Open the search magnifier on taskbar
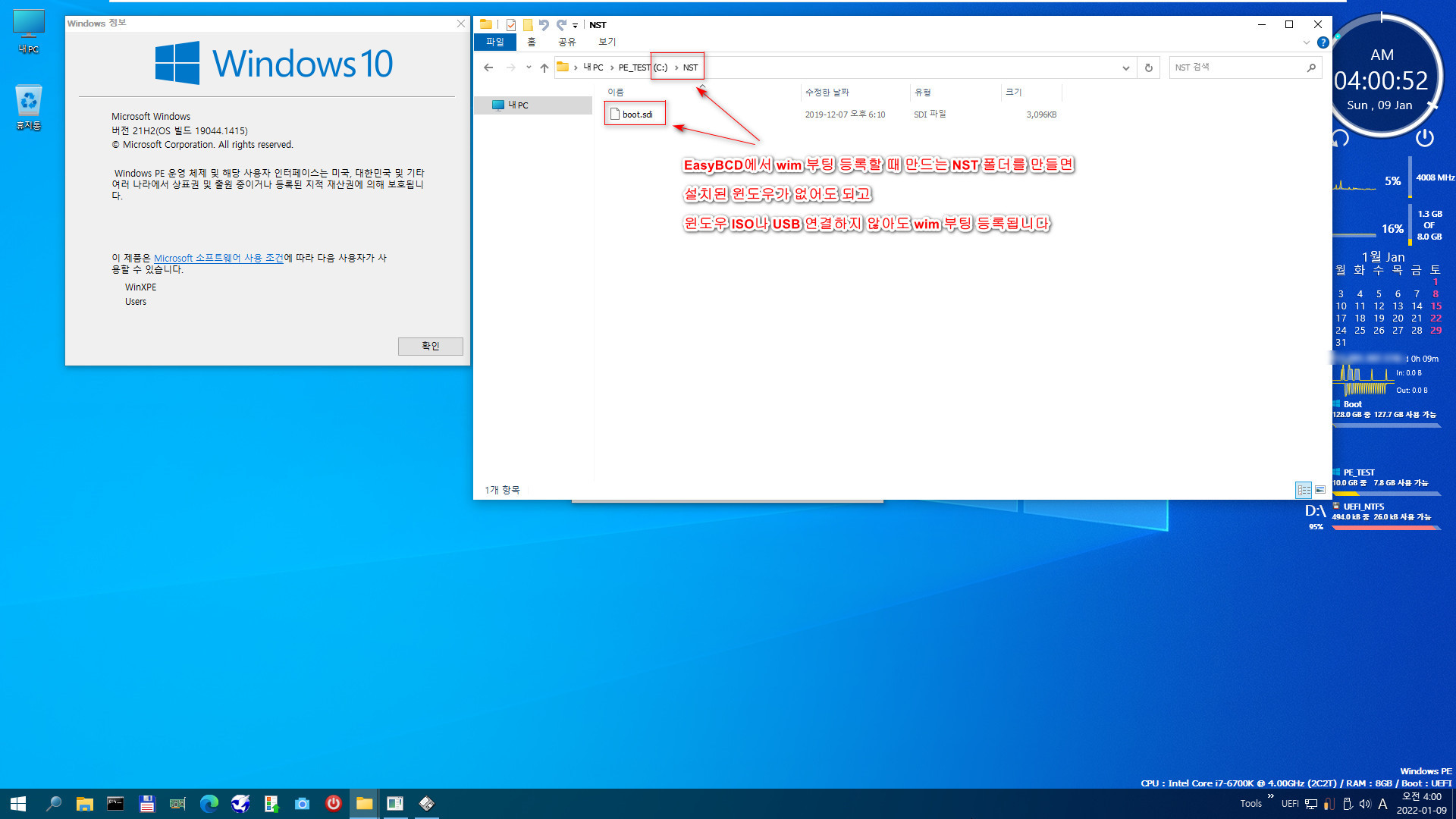The width and height of the screenshot is (1456, 819). [53, 804]
